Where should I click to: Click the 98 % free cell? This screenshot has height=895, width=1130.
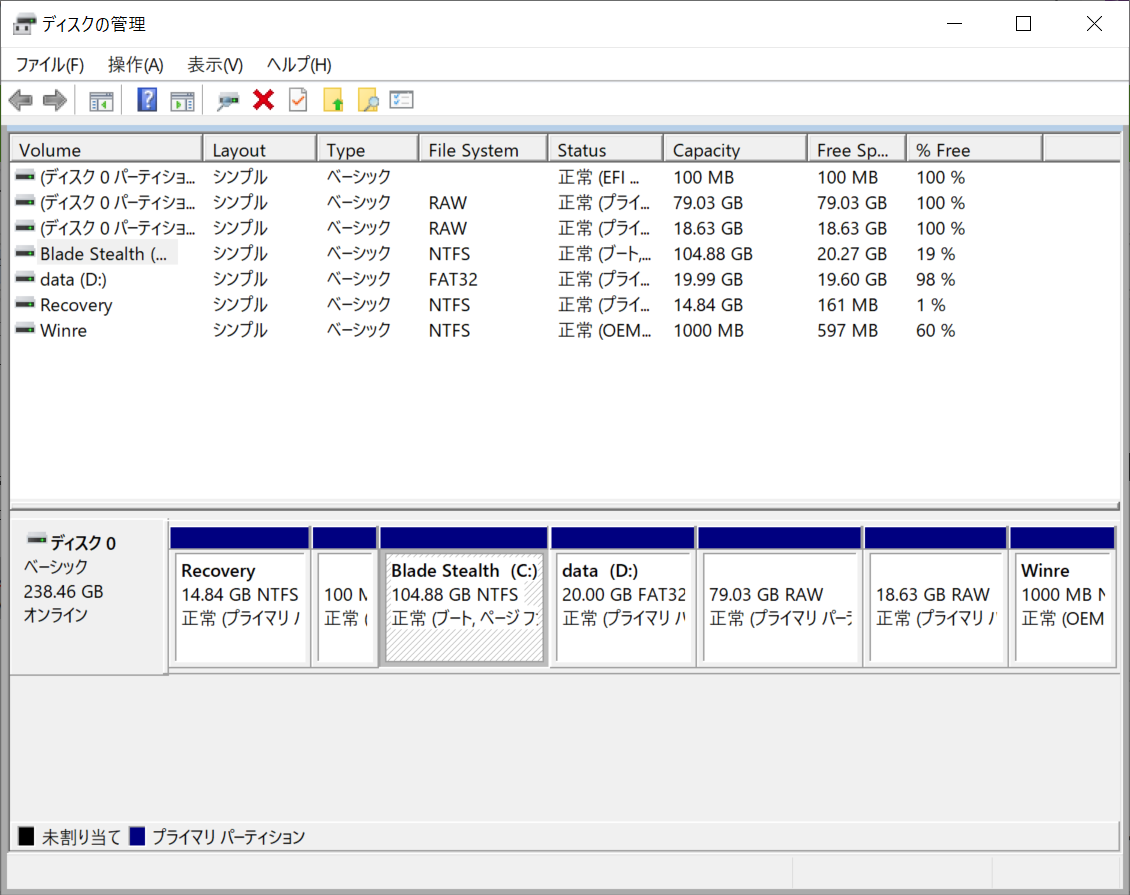935,279
